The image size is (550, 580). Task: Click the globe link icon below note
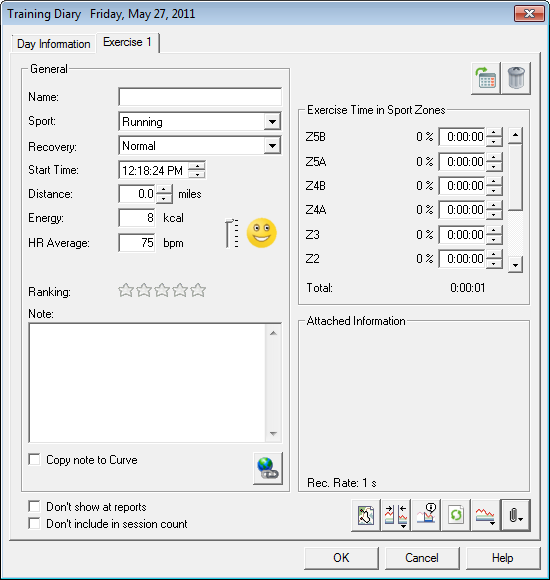pos(268,468)
